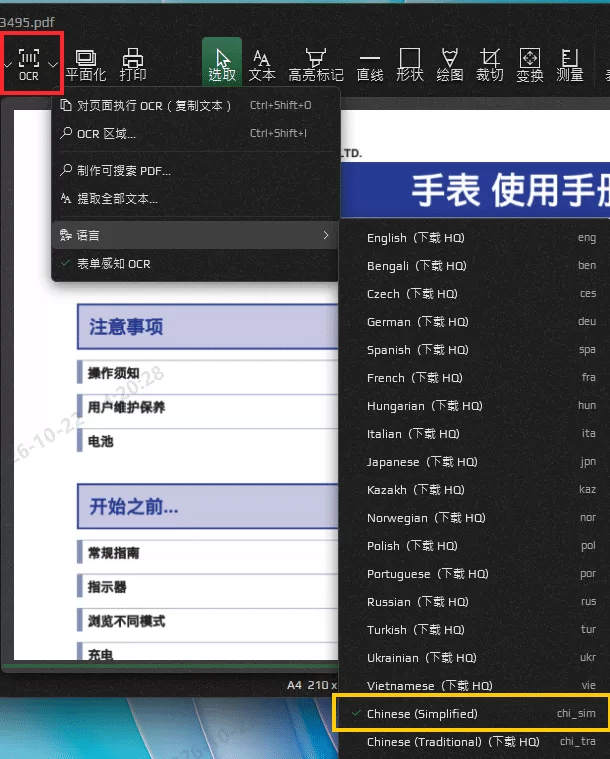Choose 提取全部文本... menu entry
This screenshot has height=759, width=610.
tap(195, 198)
